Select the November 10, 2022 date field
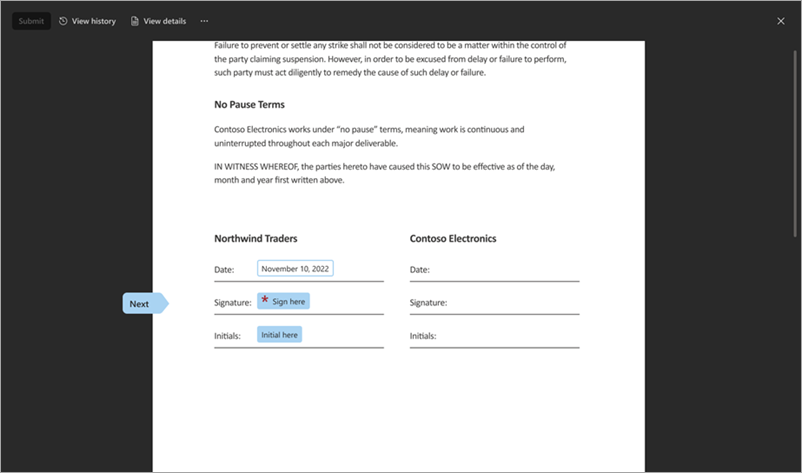The height and width of the screenshot is (473, 802). (x=295, y=269)
